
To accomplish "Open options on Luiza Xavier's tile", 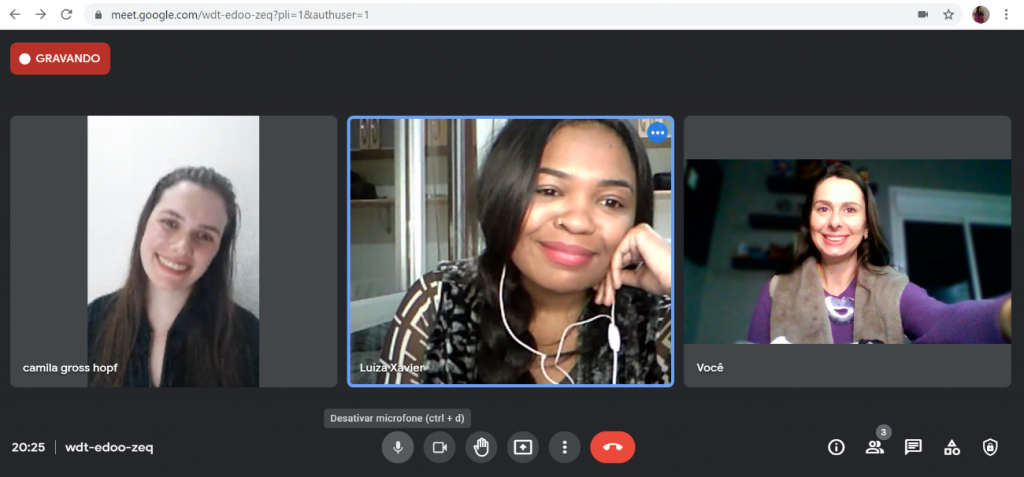I will 657,133.
